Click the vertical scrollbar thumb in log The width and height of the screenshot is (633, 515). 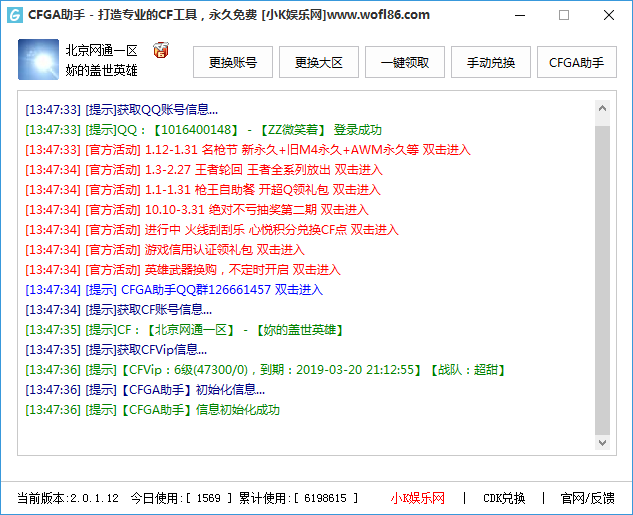pyautogui.click(x=602, y=281)
